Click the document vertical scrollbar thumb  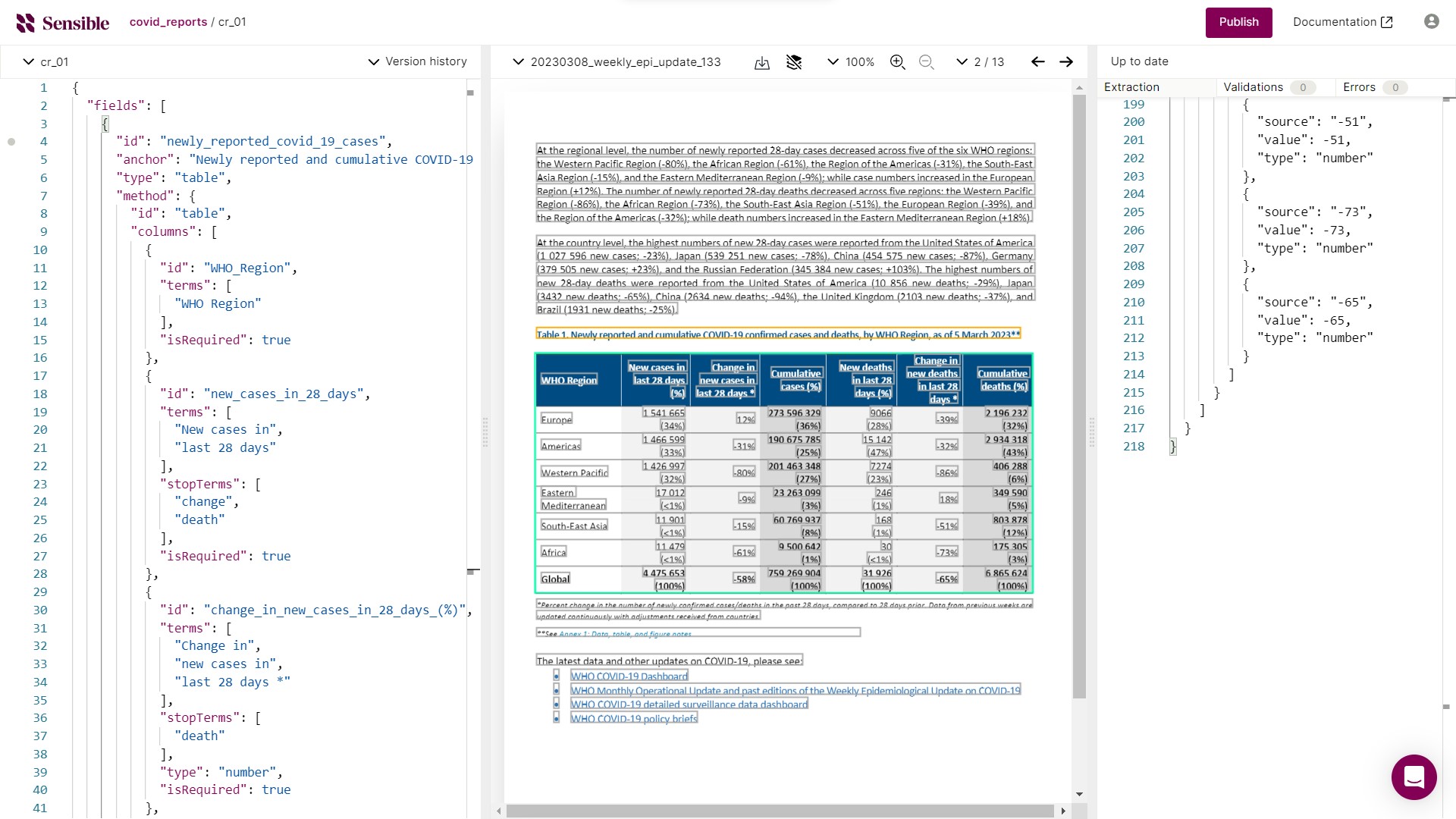click(1079, 397)
